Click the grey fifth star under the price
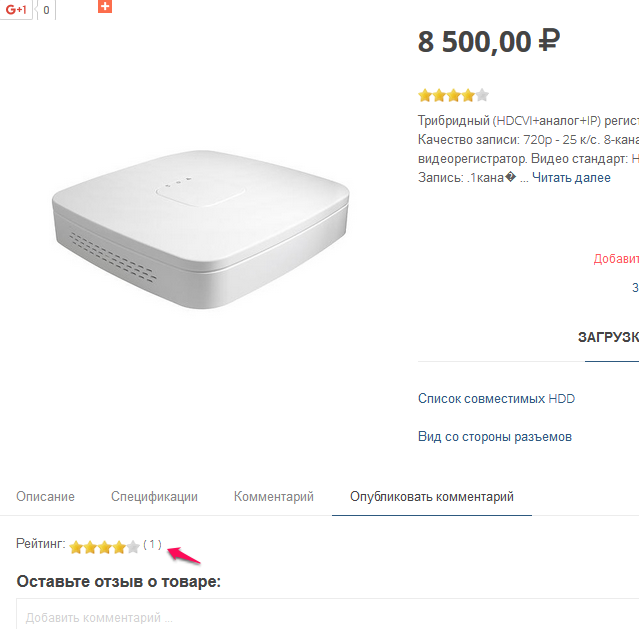This screenshot has height=629, width=639. click(x=482, y=96)
